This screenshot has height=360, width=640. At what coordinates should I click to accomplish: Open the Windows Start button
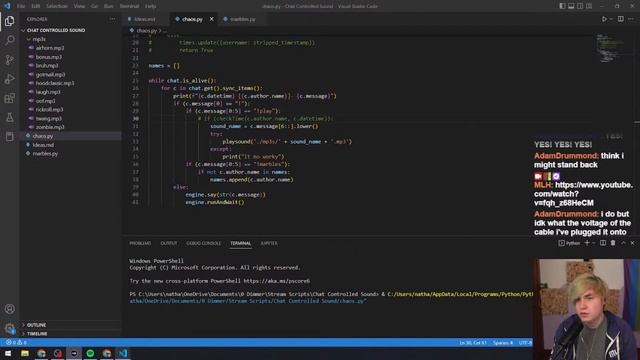pos(8,353)
